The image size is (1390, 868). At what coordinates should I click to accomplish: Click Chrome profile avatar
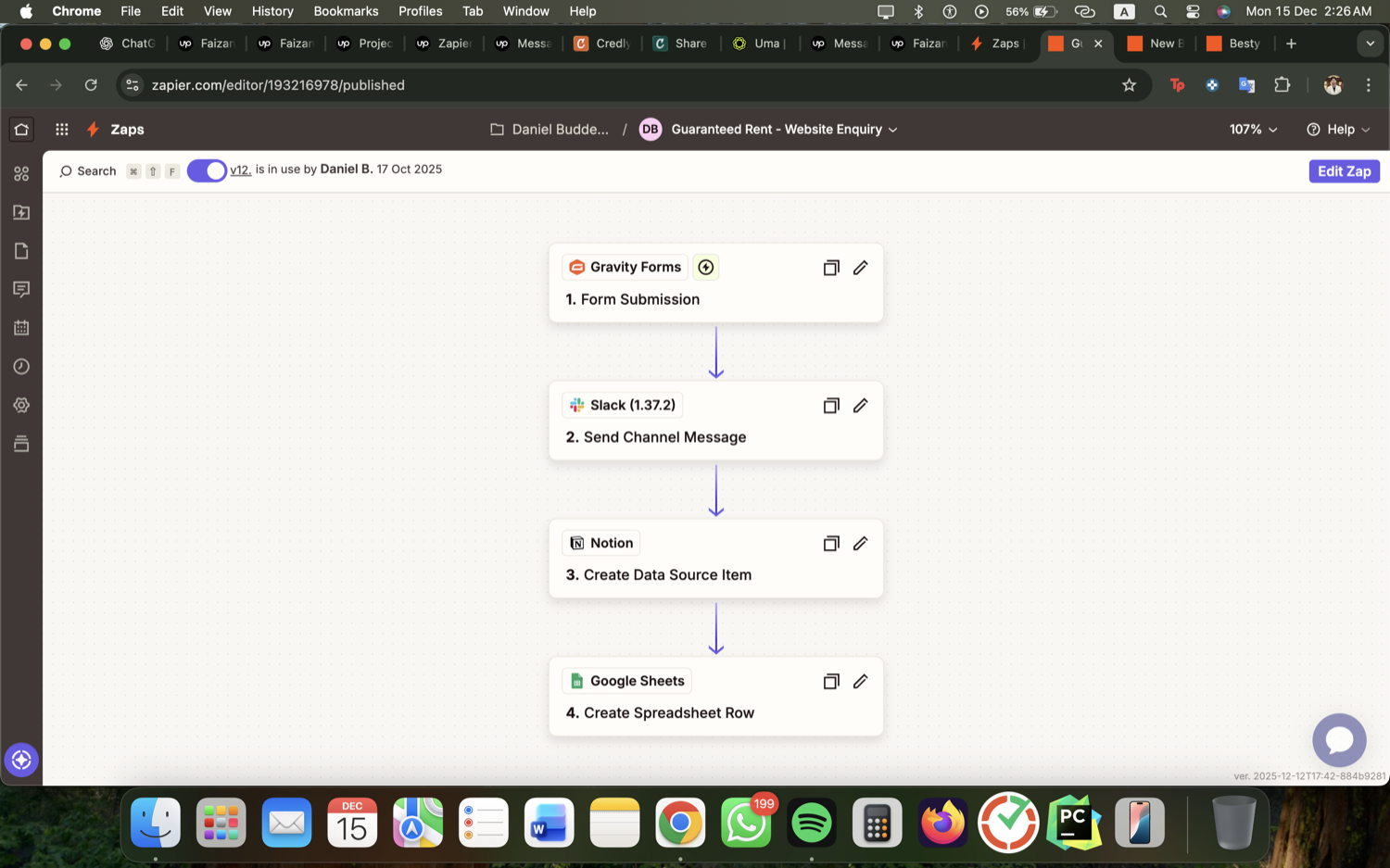[1333, 85]
